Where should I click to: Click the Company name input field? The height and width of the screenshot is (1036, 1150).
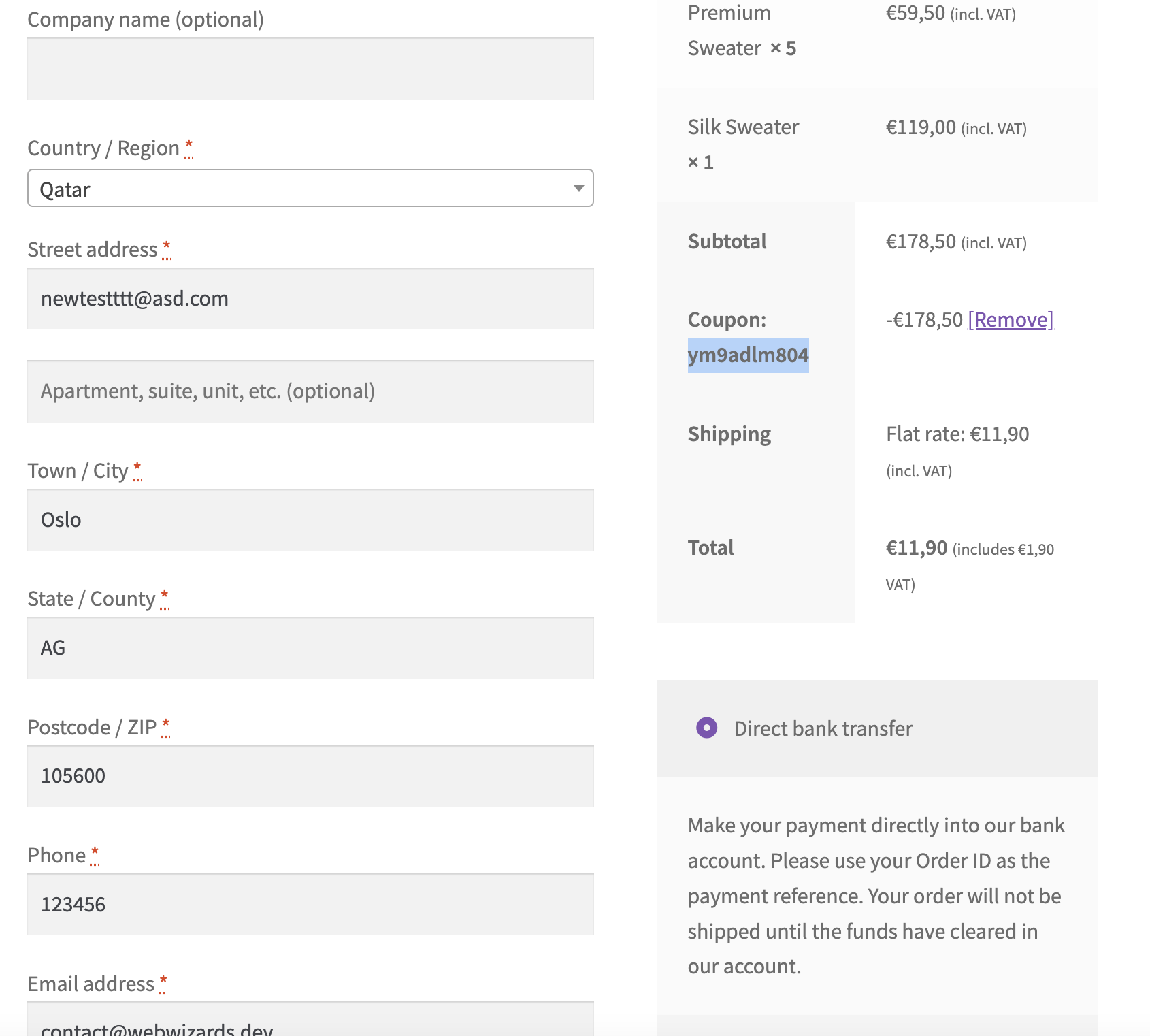tap(310, 69)
